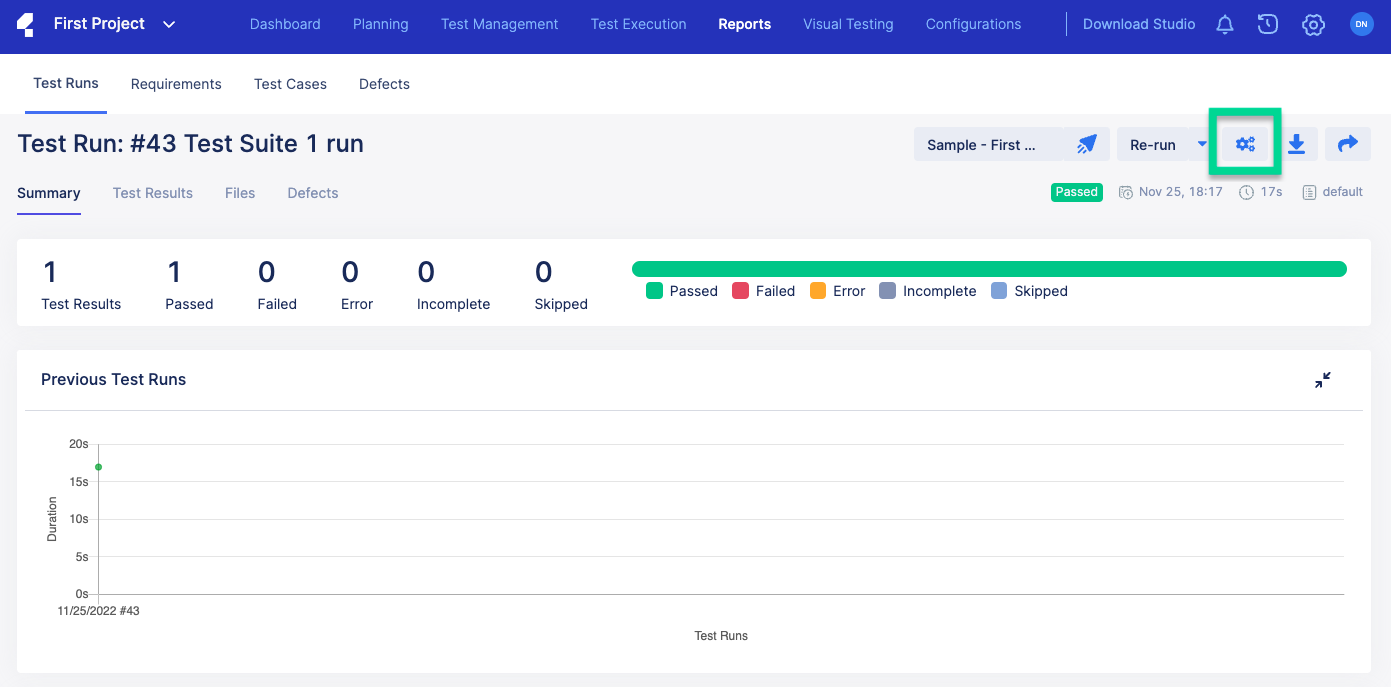Toggle the Failed legend item

(x=764, y=291)
